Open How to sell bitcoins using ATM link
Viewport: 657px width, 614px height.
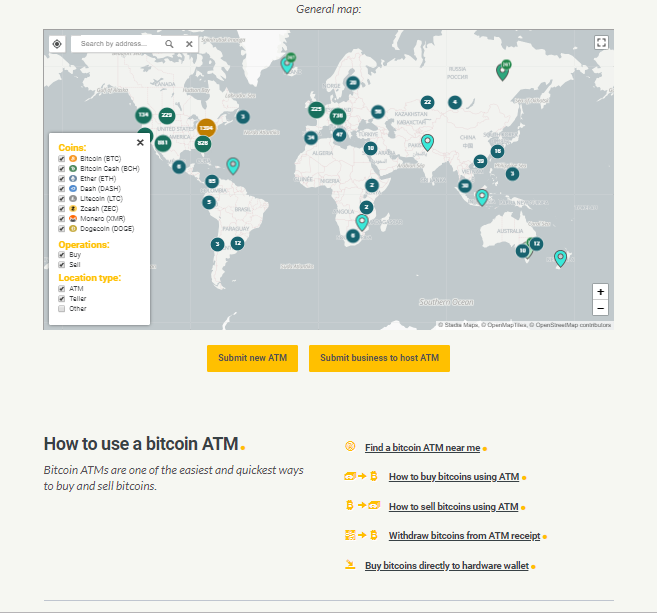(453, 507)
